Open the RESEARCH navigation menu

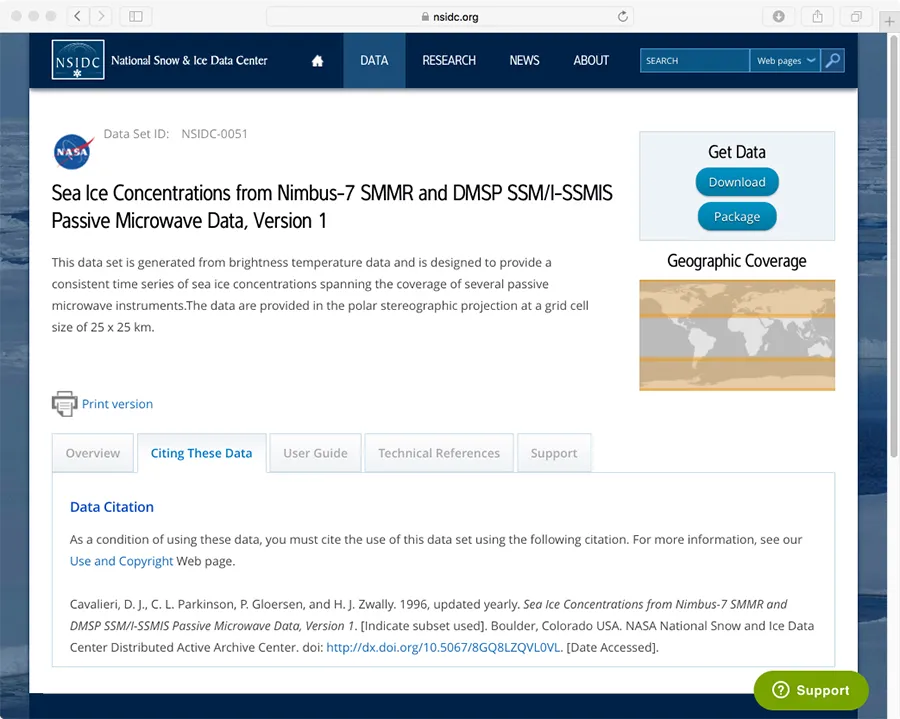tap(449, 61)
